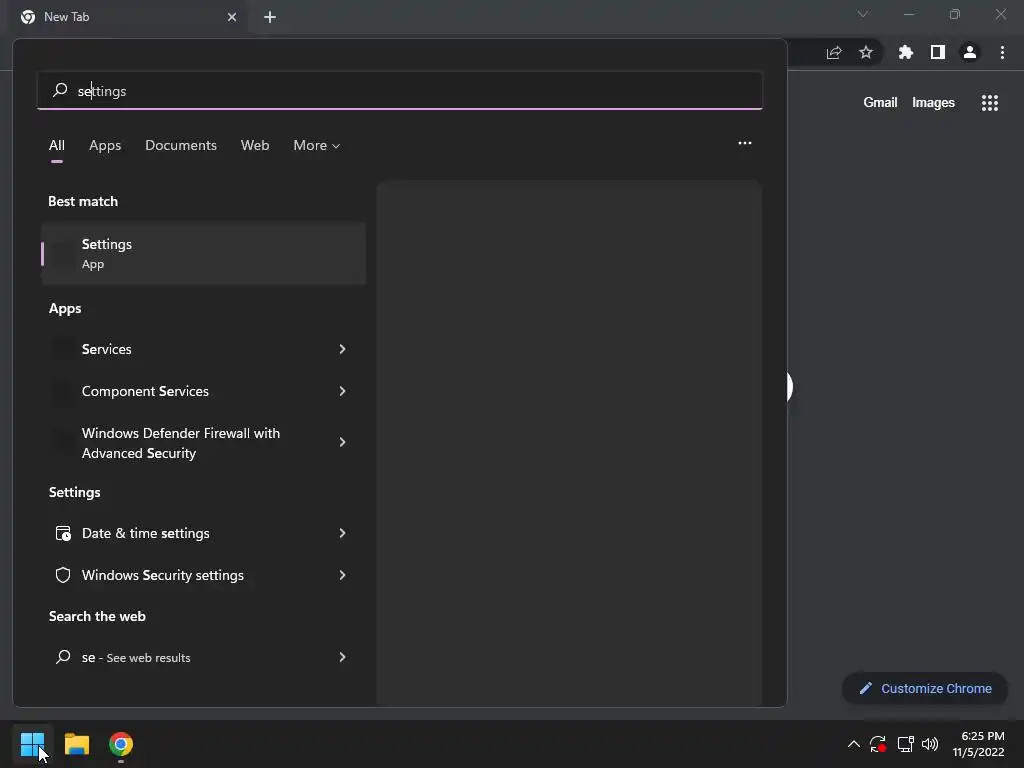Switch to the Apps search tab
The width and height of the screenshot is (1024, 768).
105,146
